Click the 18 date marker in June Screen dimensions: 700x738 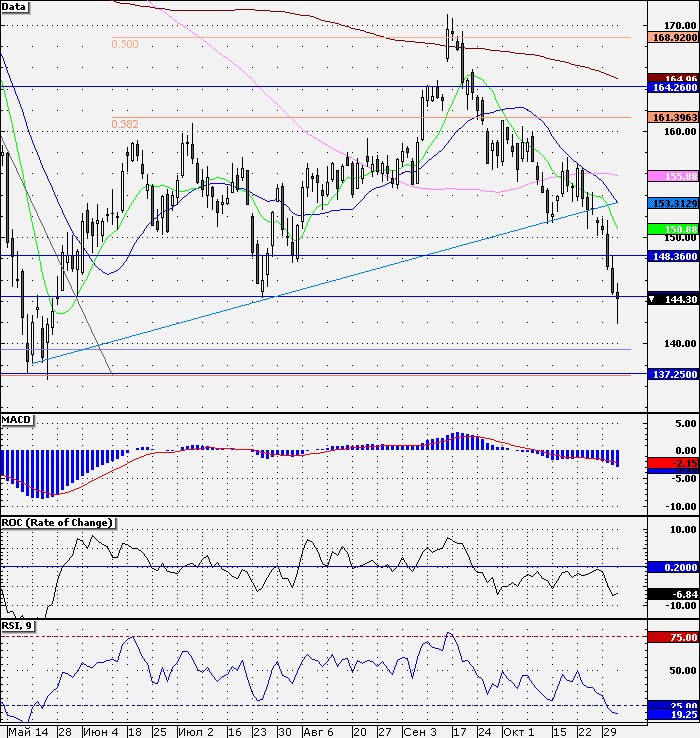click(x=135, y=732)
